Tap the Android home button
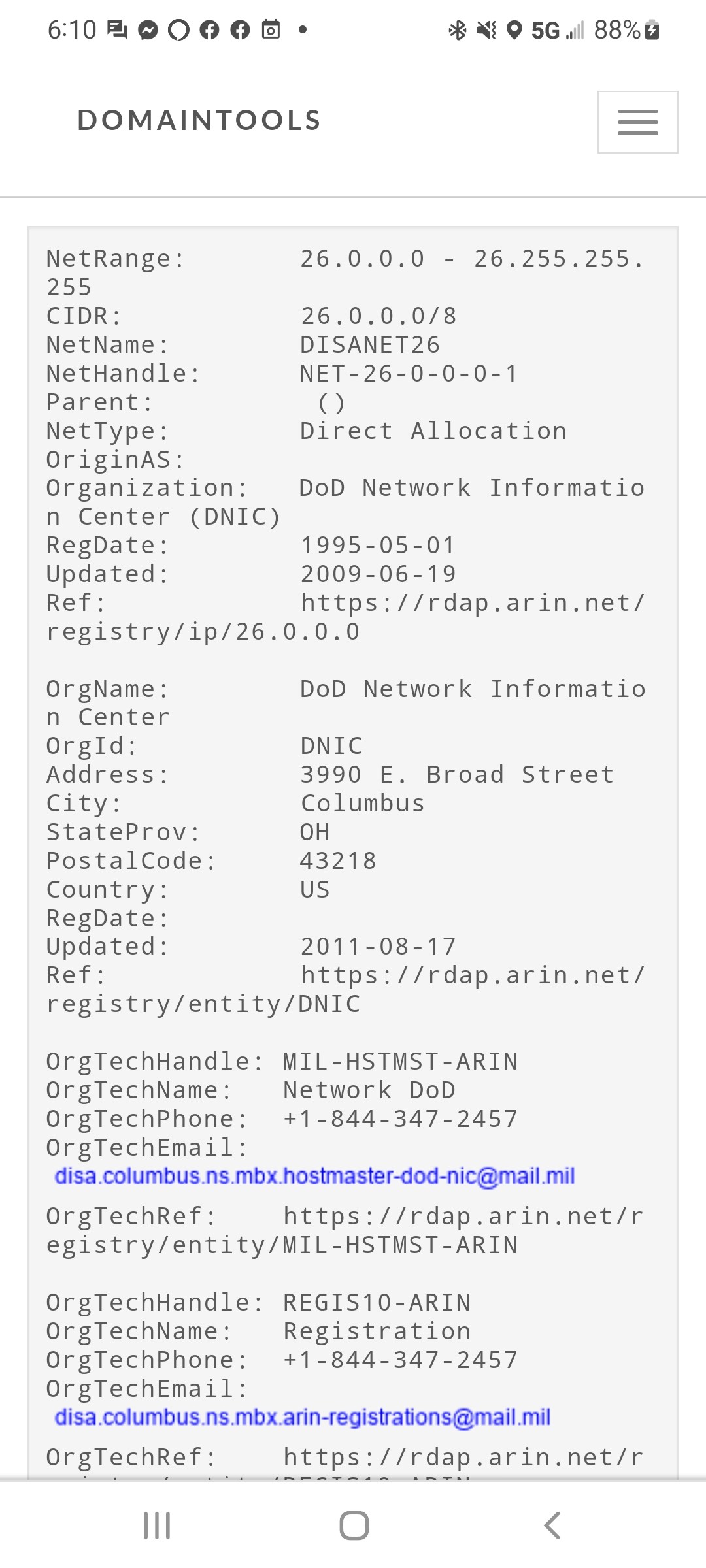 click(354, 1526)
